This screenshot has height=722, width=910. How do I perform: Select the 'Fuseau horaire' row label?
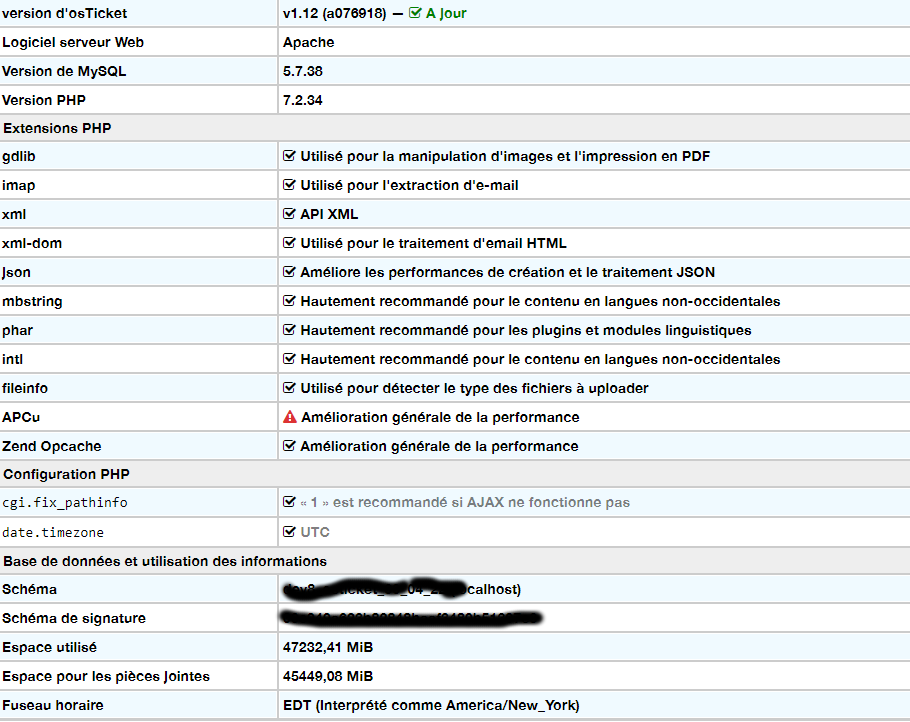55,705
